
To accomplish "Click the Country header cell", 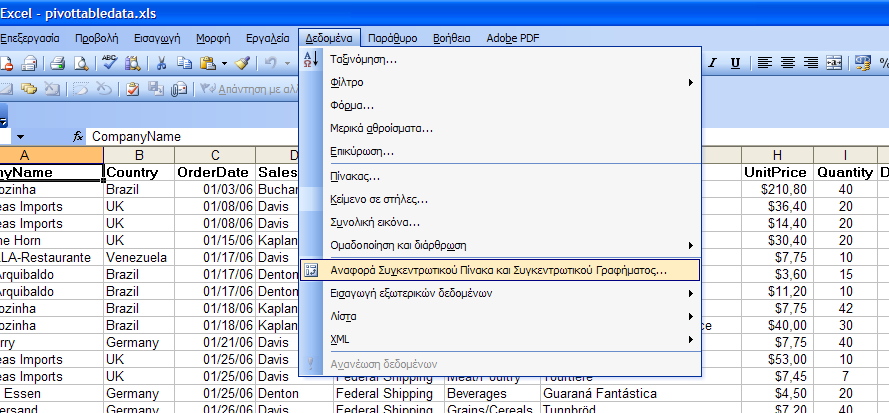I will (x=139, y=172).
